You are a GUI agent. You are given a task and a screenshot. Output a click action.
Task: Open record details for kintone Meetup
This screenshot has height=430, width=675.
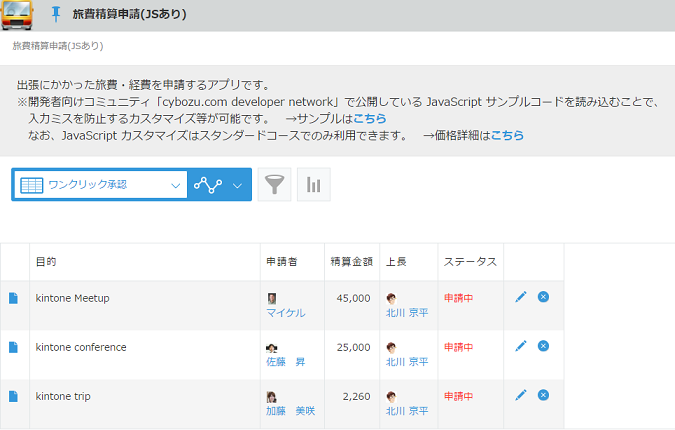point(13,298)
